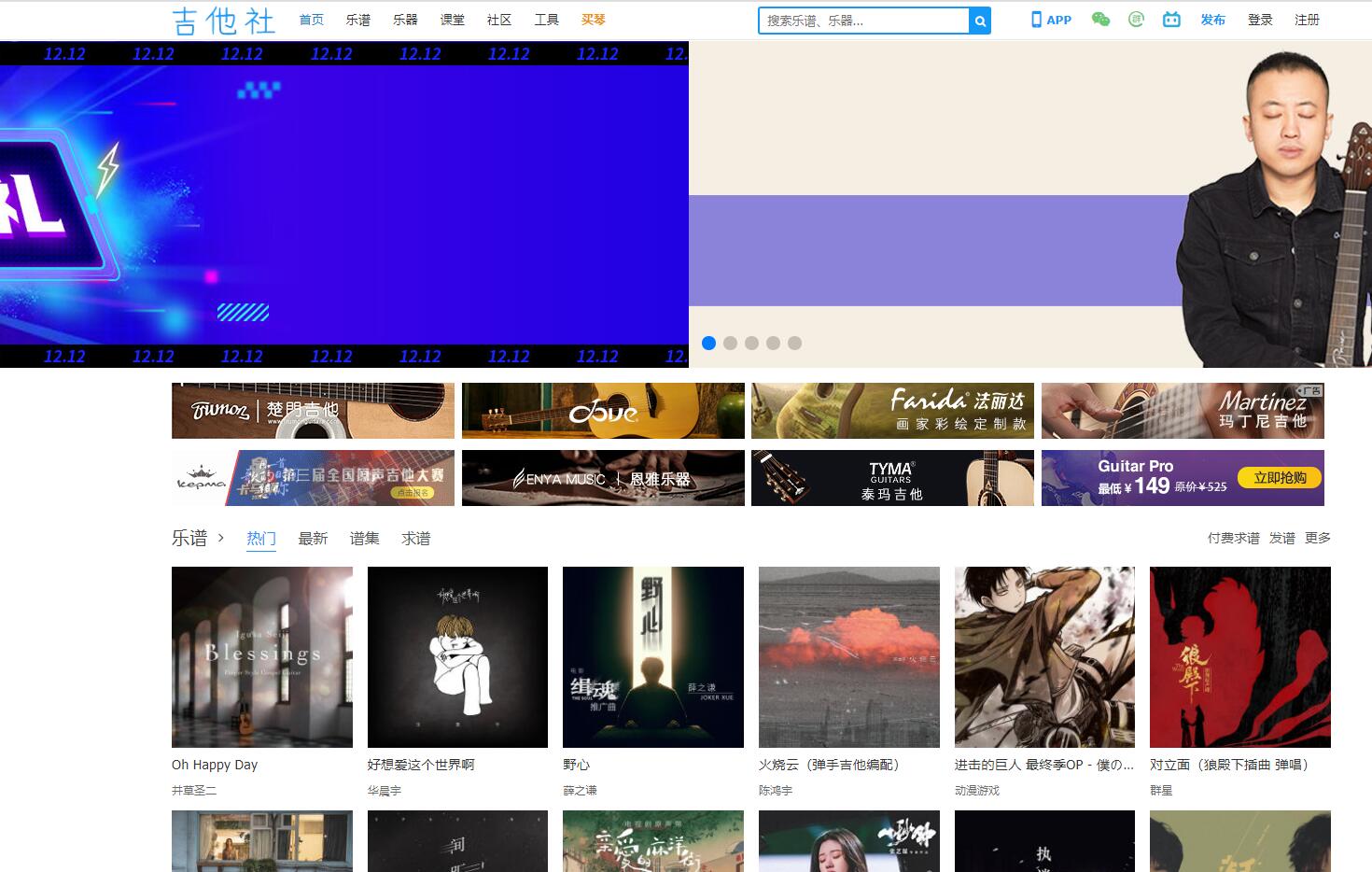Expand the chevron next to 乐谱 heading
Viewport: 1372px width, 872px height.
220,539
